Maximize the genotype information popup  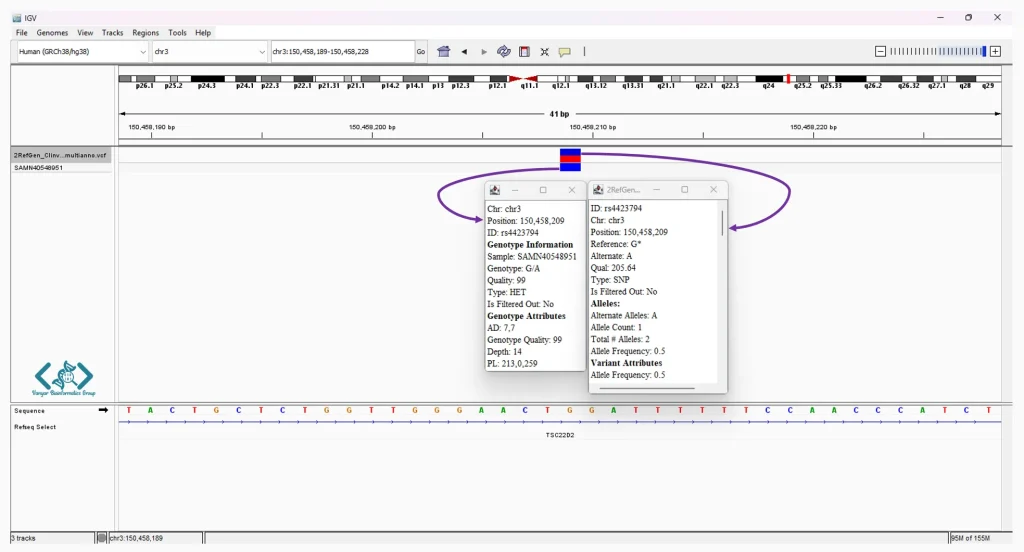543,190
